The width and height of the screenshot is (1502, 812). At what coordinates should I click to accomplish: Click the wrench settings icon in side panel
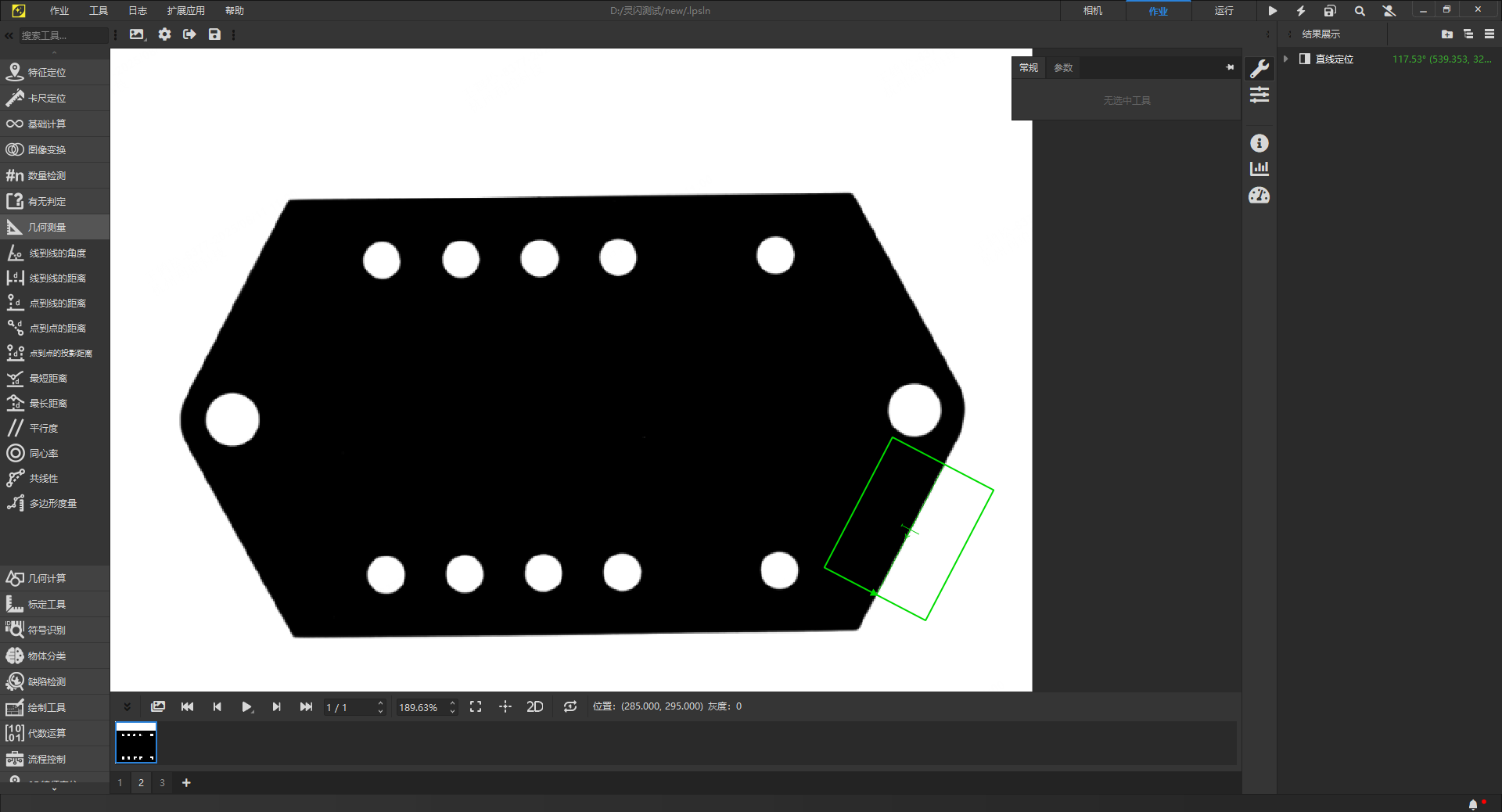tap(1259, 69)
